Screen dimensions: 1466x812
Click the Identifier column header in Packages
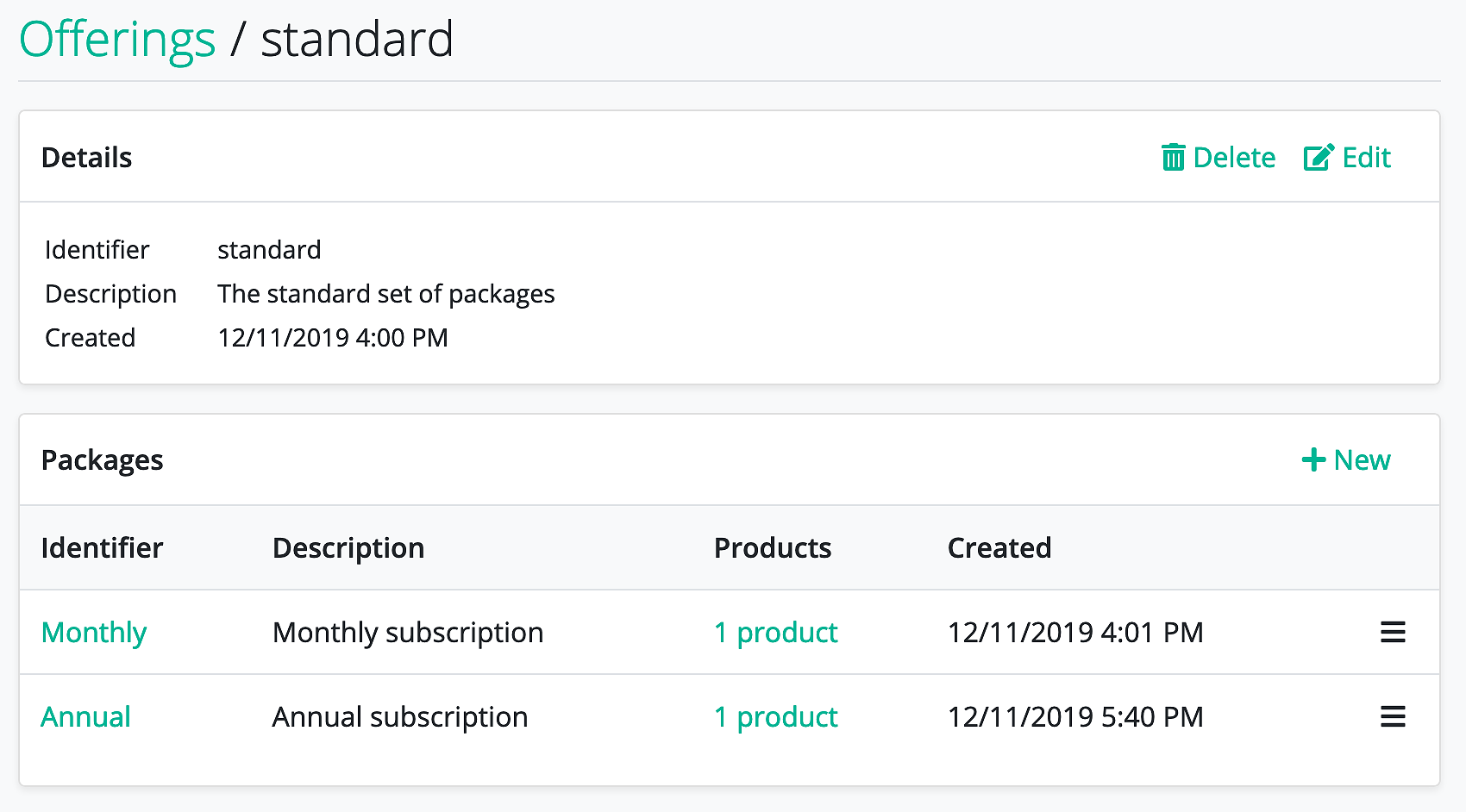click(x=102, y=548)
